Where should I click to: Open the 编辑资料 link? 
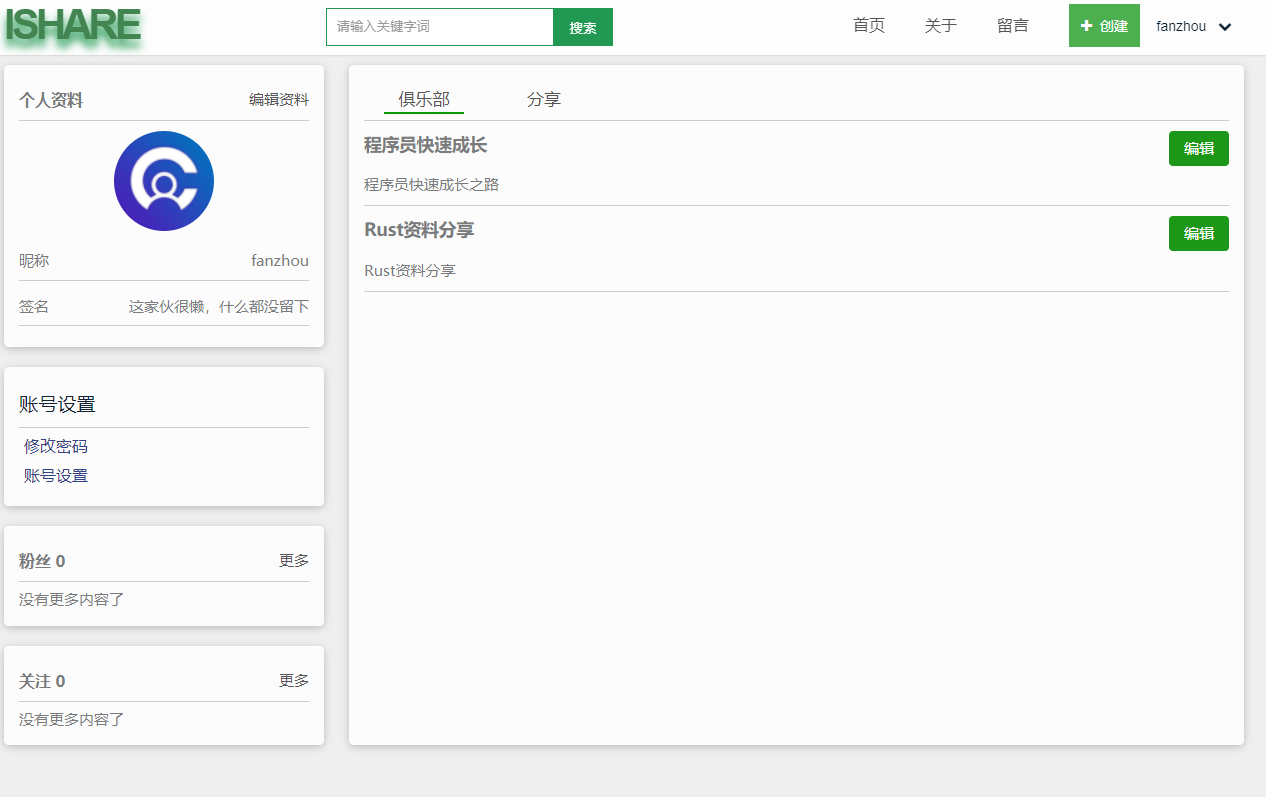279,100
